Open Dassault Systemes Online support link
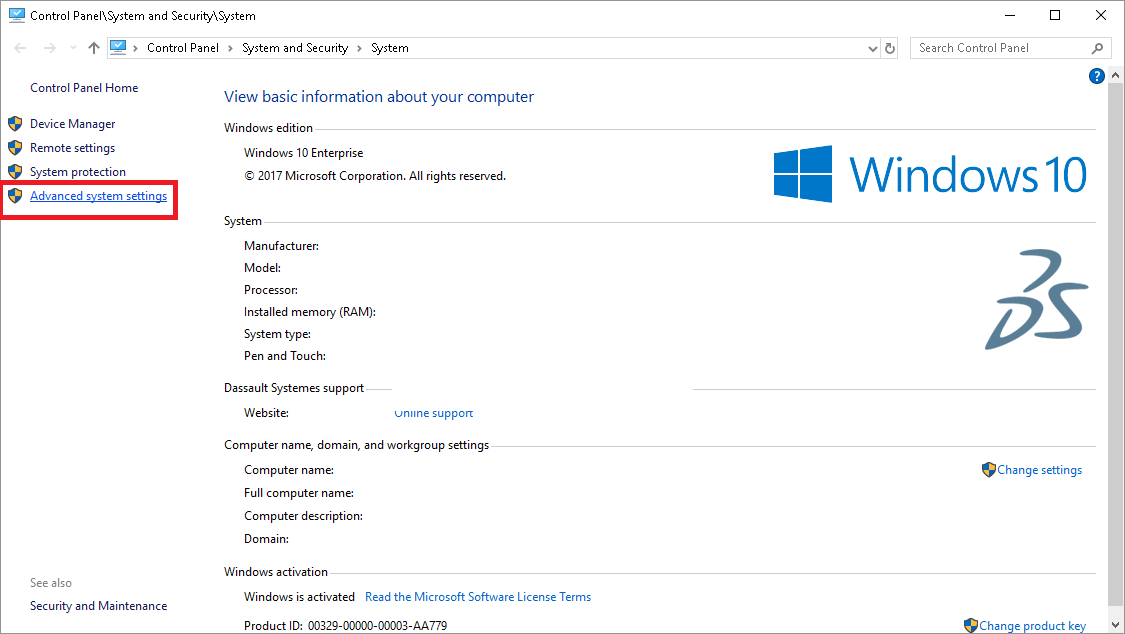 point(433,413)
